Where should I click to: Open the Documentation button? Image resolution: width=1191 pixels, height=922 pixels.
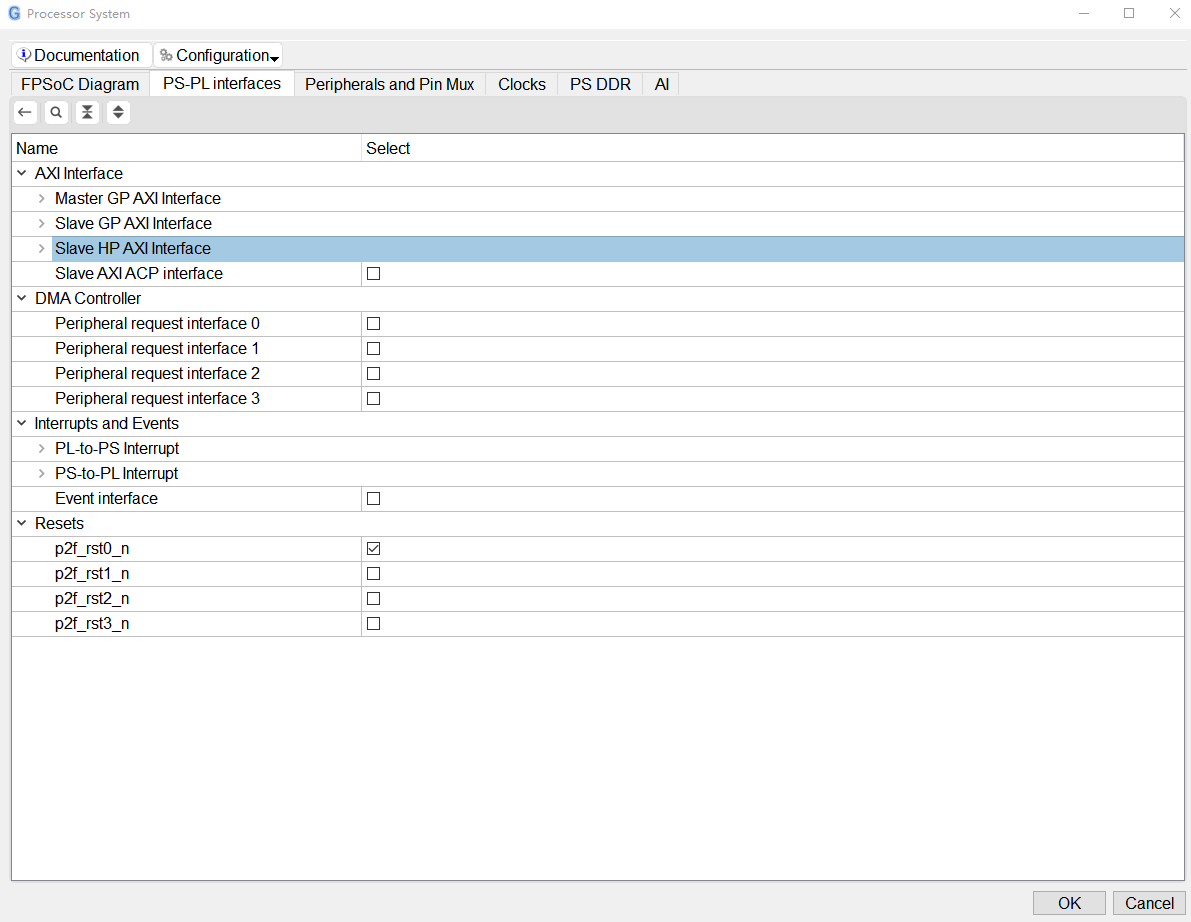pyautogui.click(x=79, y=55)
